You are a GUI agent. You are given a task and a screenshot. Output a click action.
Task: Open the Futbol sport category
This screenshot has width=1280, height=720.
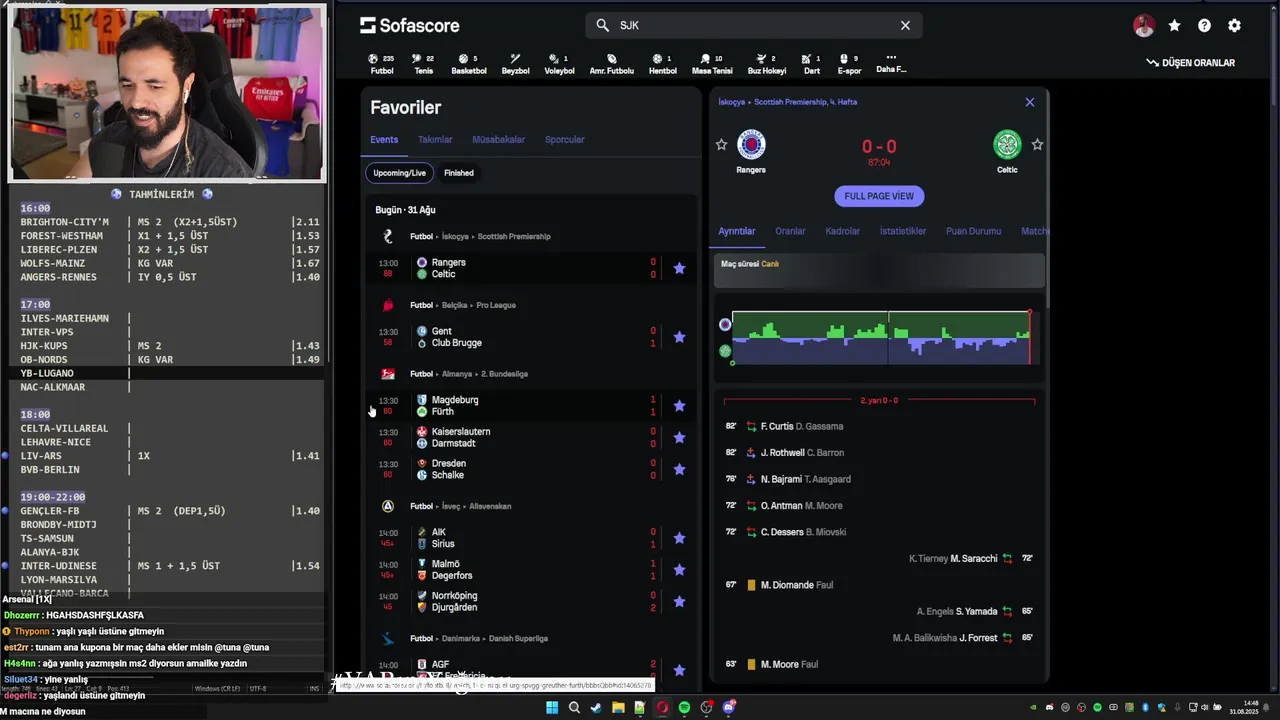pos(381,64)
